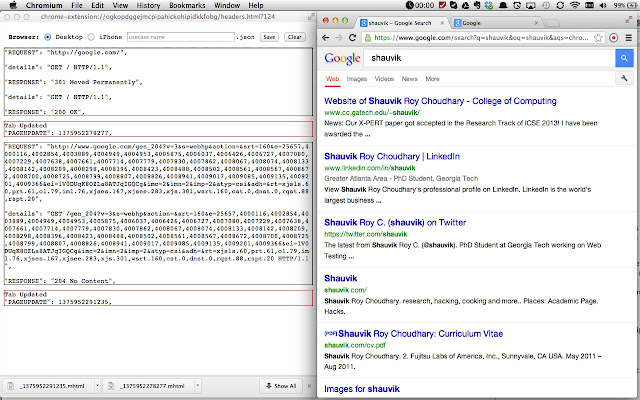This screenshot has height=400, width=640.
Task: Click the blue search magnifier button
Action: (624, 58)
